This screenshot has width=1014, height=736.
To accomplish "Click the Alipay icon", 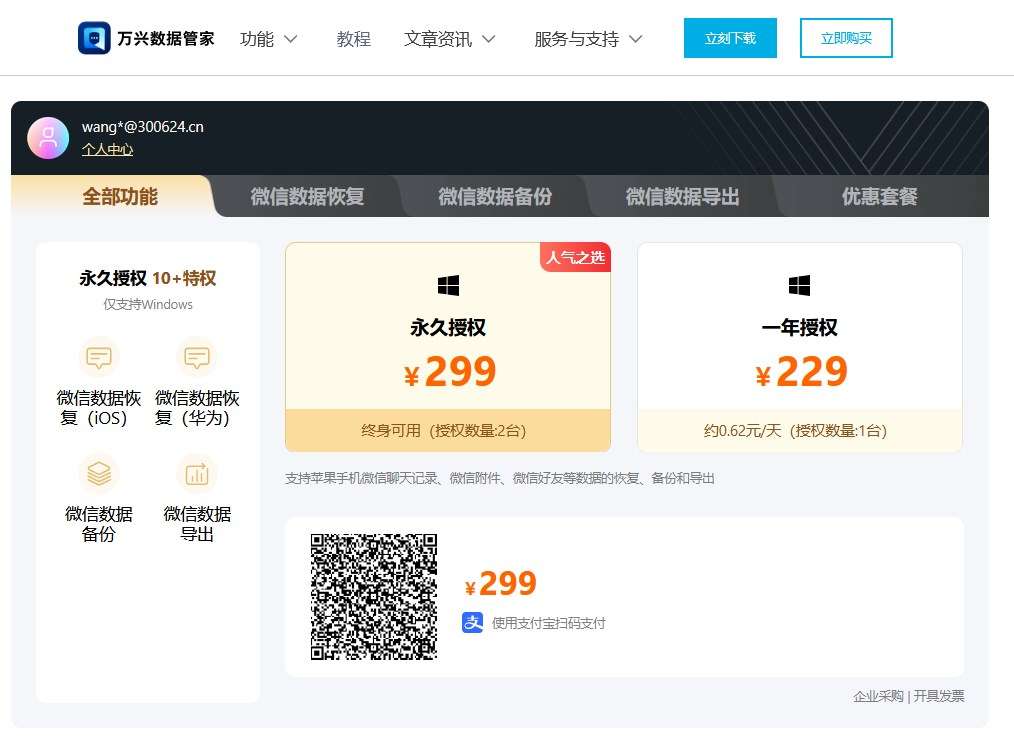I will click(473, 622).
